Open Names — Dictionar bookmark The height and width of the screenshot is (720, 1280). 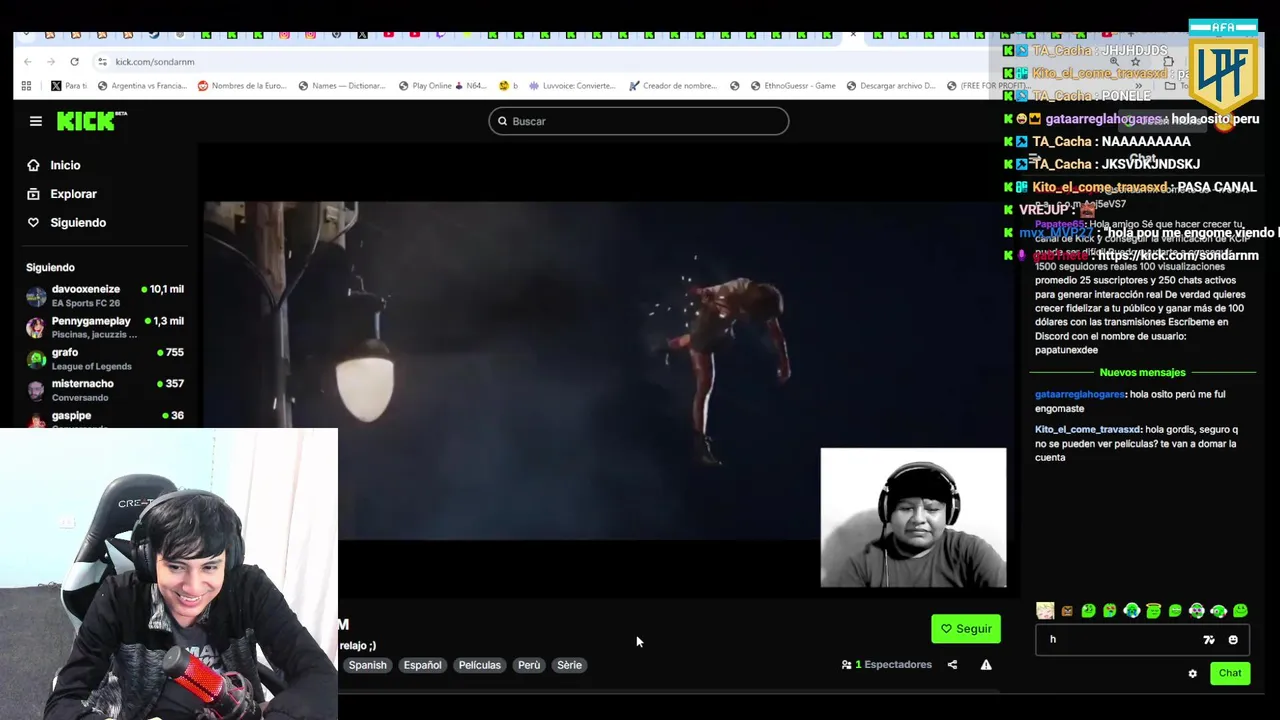342,86
